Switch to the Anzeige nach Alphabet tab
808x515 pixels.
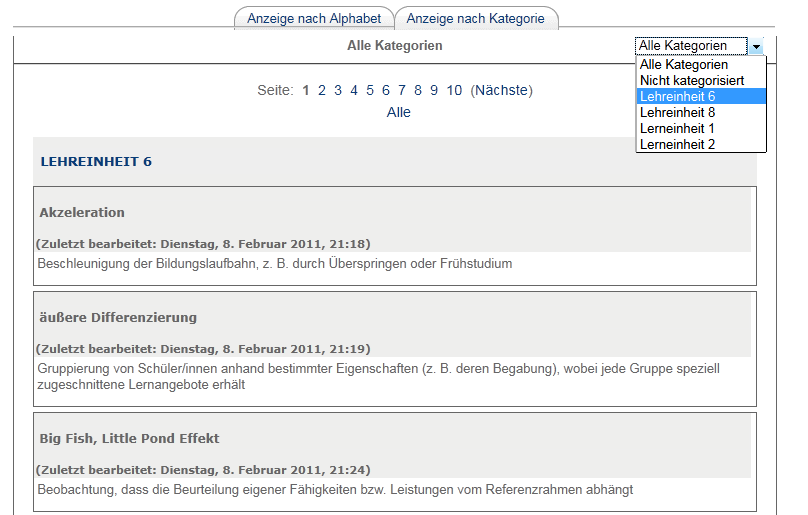314,19
